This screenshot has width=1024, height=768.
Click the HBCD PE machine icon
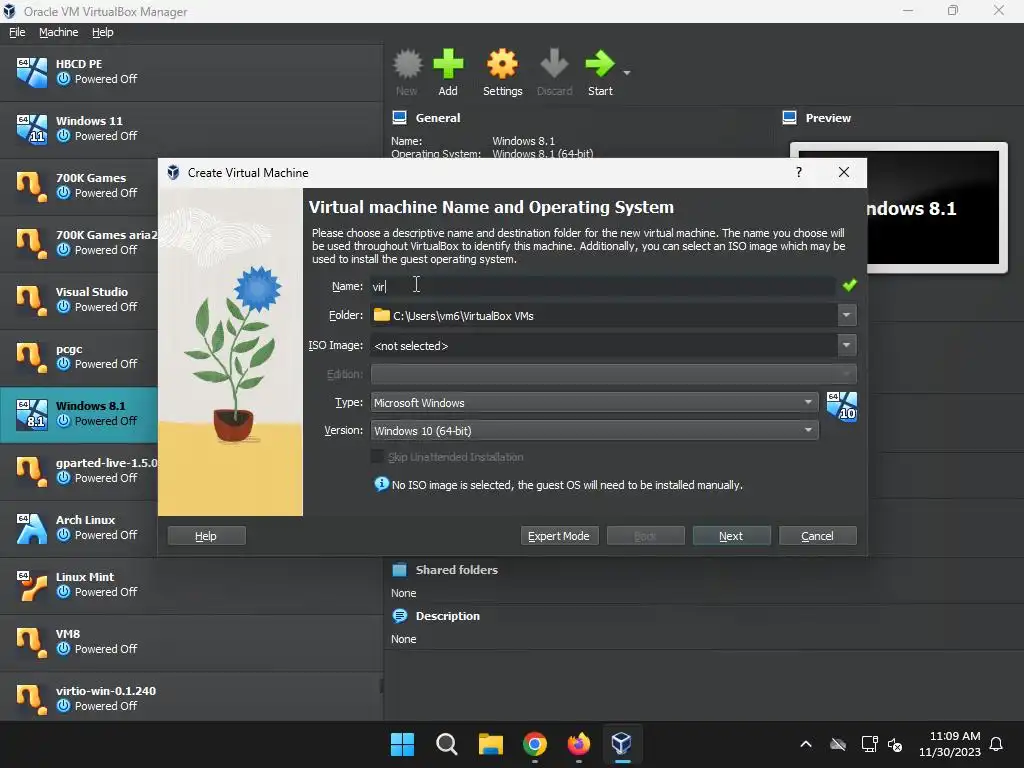coord(32,72)
